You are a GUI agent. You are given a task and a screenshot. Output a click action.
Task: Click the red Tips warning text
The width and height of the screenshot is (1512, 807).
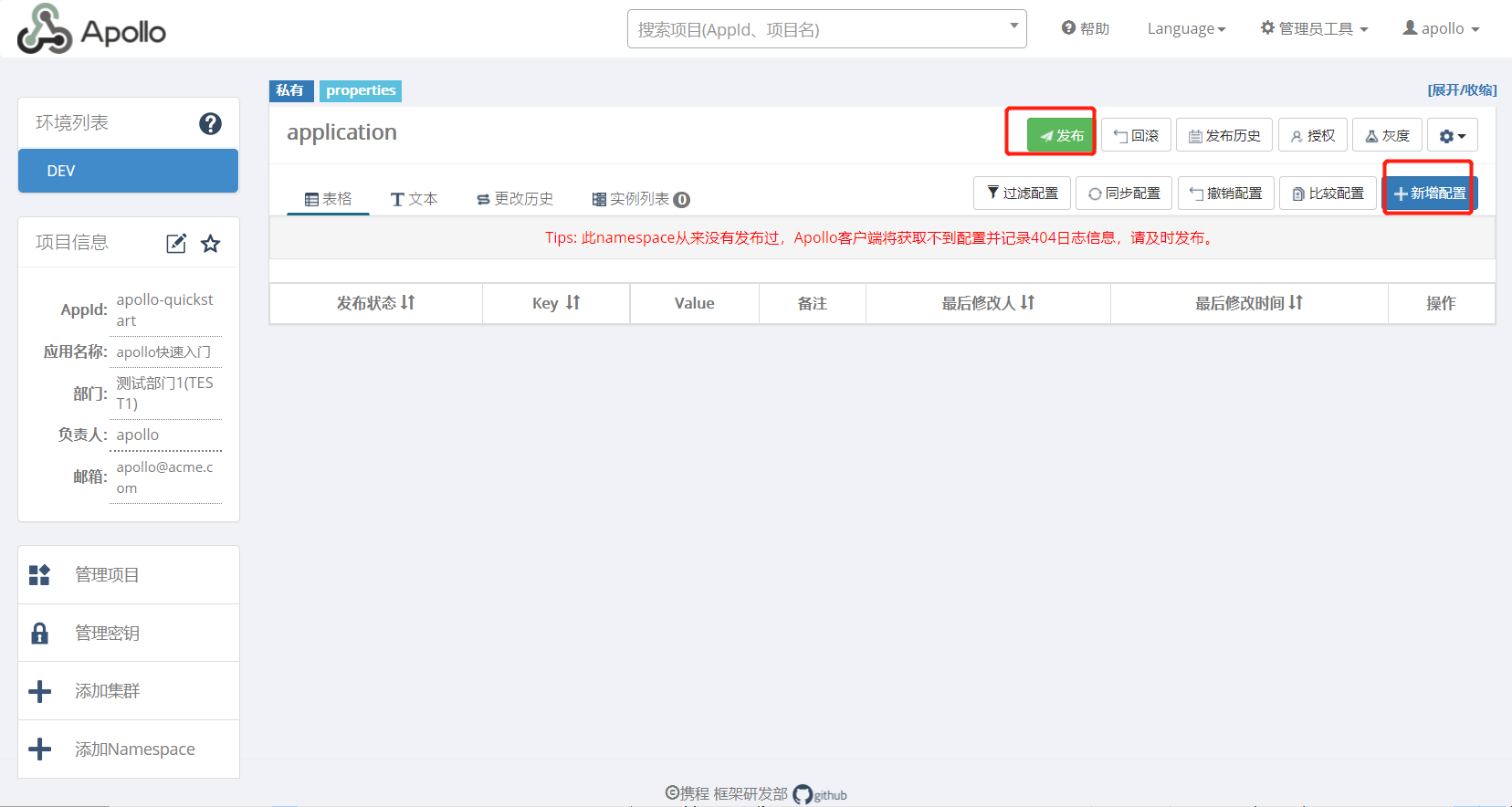click(x=881, y=237)
